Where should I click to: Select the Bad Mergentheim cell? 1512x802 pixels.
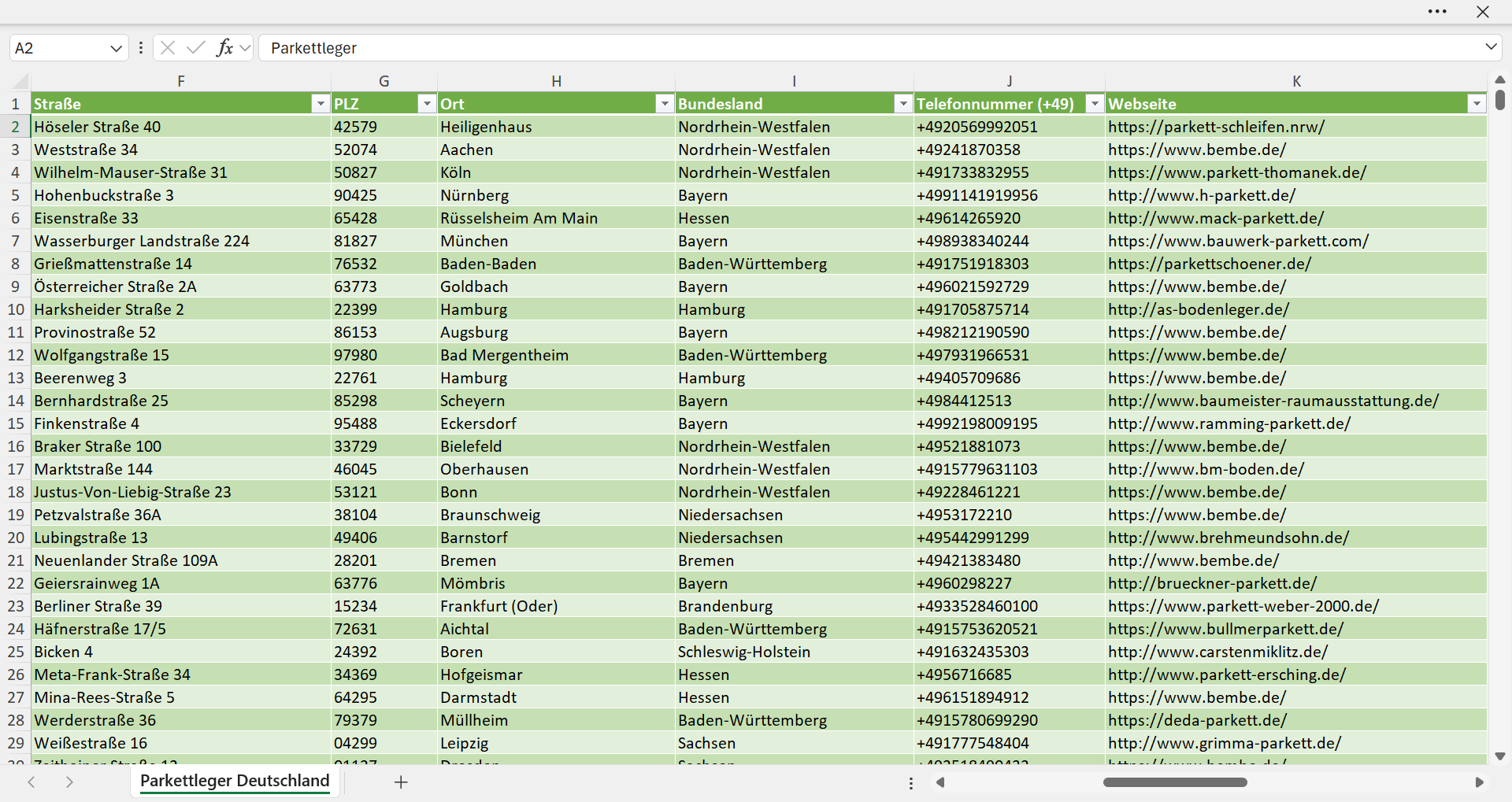[x=557, y=355]
